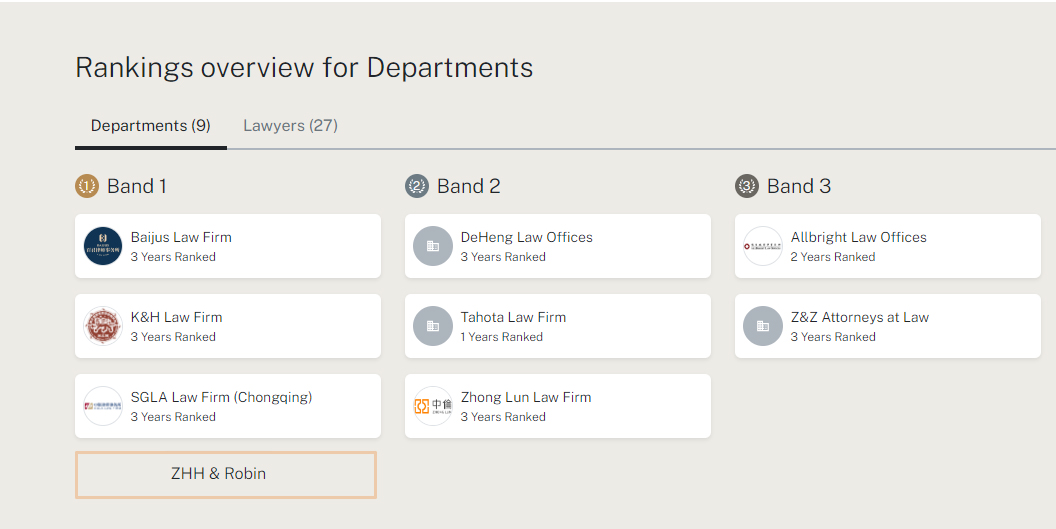Click the Allbright 2 Years Ranked text
Image resolution: width=1056 pixels, height=529 pixels.
click(x=832, y=257)
